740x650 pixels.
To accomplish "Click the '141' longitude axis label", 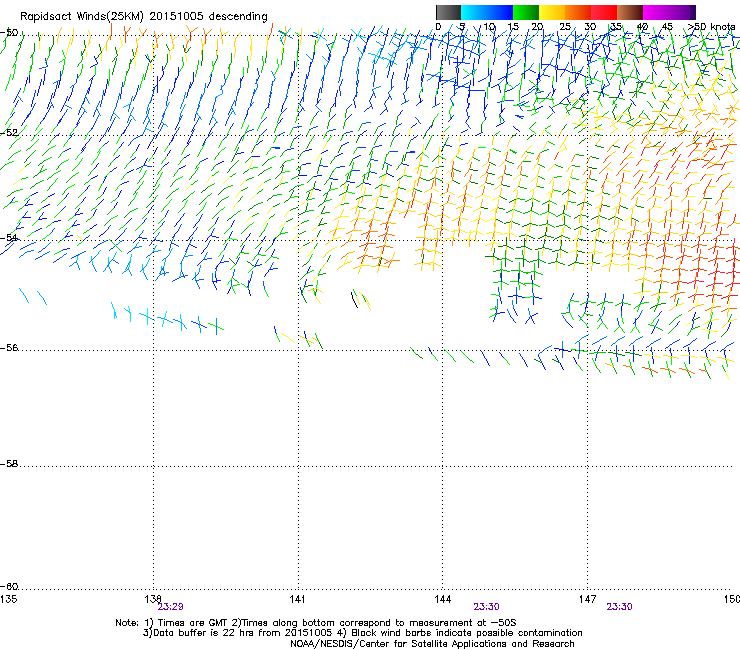I will [297, 599].
